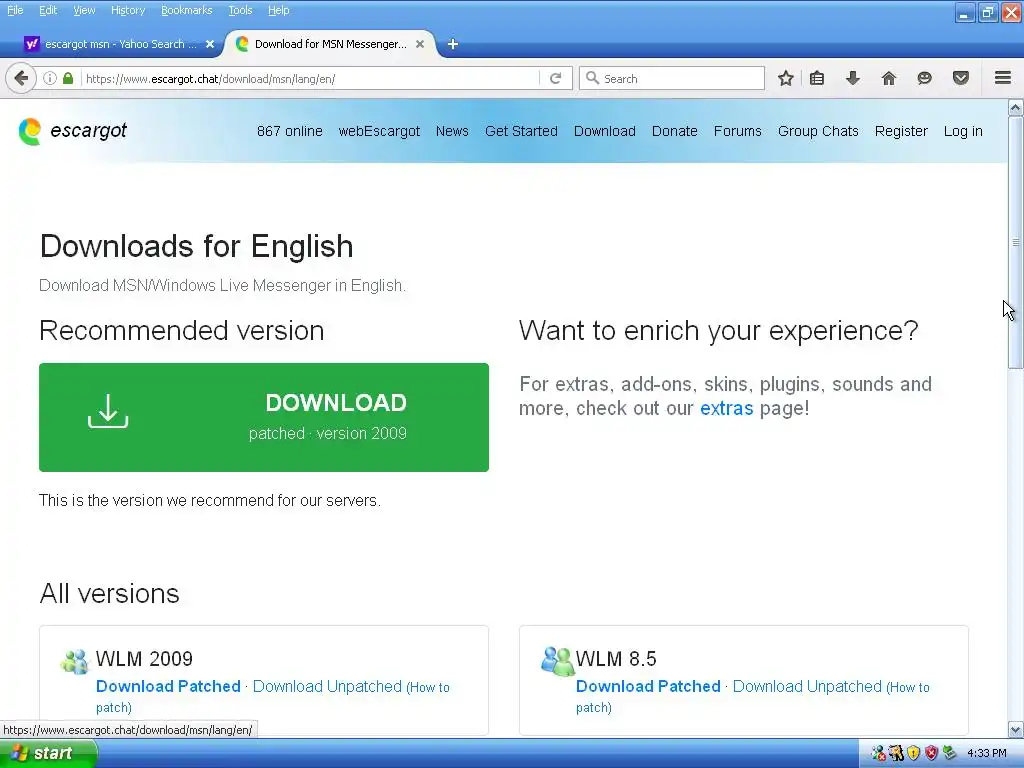Open How to patch link under WLM 2009
This screenshot has width=1024, height=768.
click(430, 688)
